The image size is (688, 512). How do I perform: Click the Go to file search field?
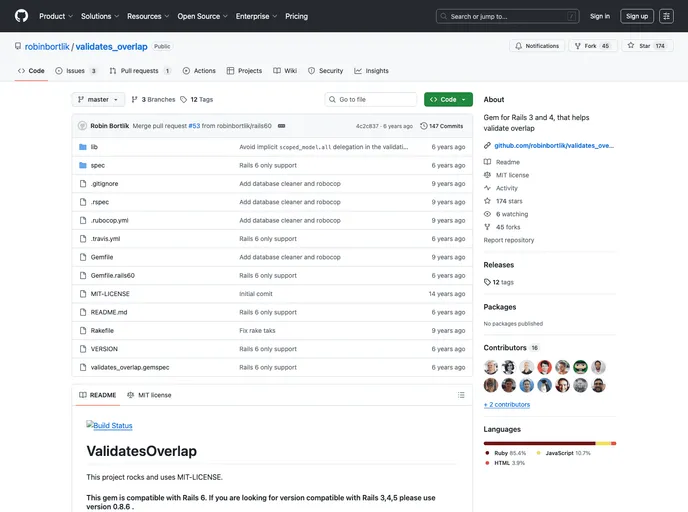point(371,100)
